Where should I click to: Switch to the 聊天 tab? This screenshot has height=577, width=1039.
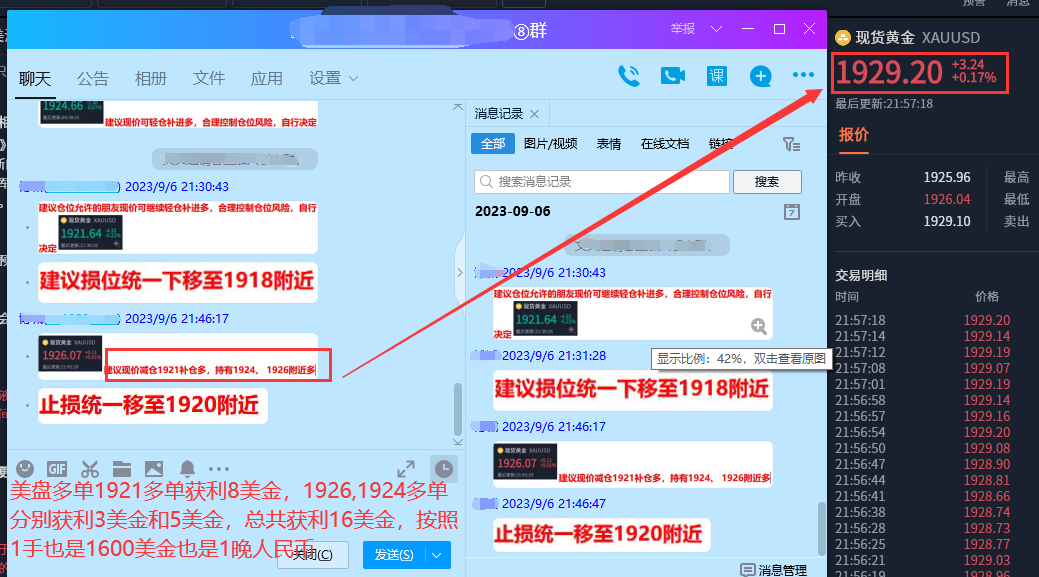(35, 79)
